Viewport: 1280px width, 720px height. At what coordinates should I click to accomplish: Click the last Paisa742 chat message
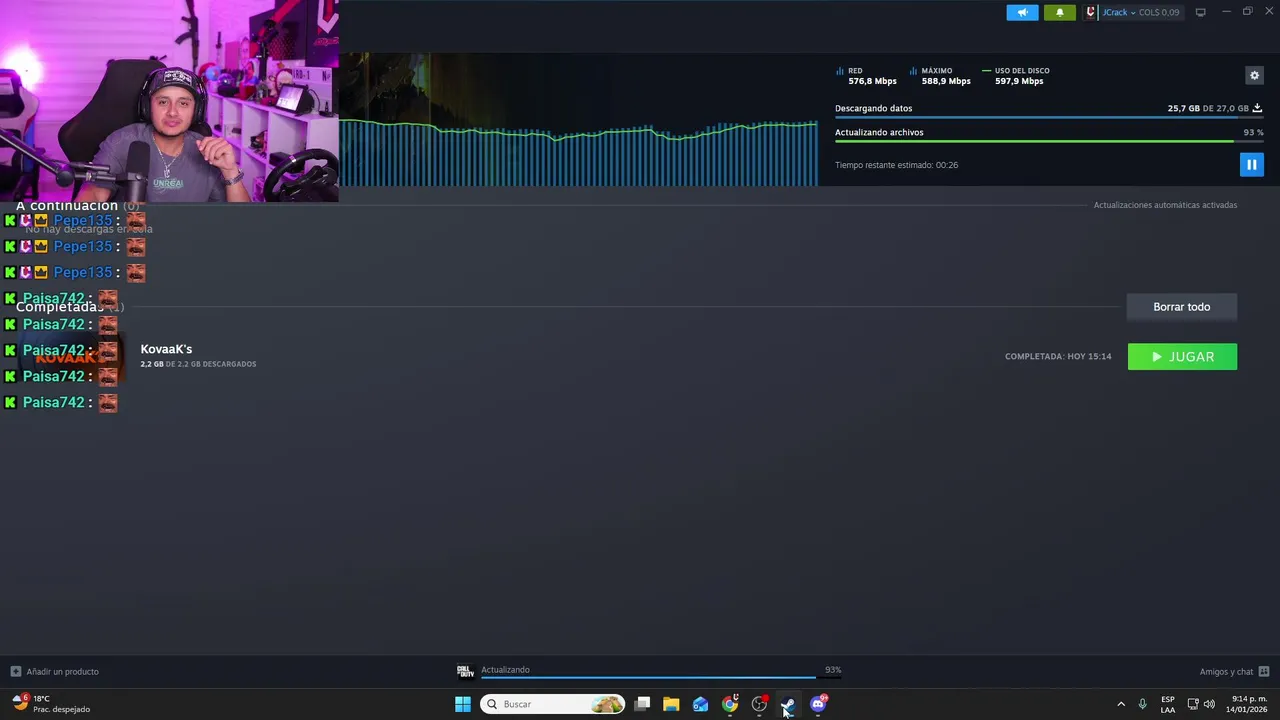(x=62, y=402)
